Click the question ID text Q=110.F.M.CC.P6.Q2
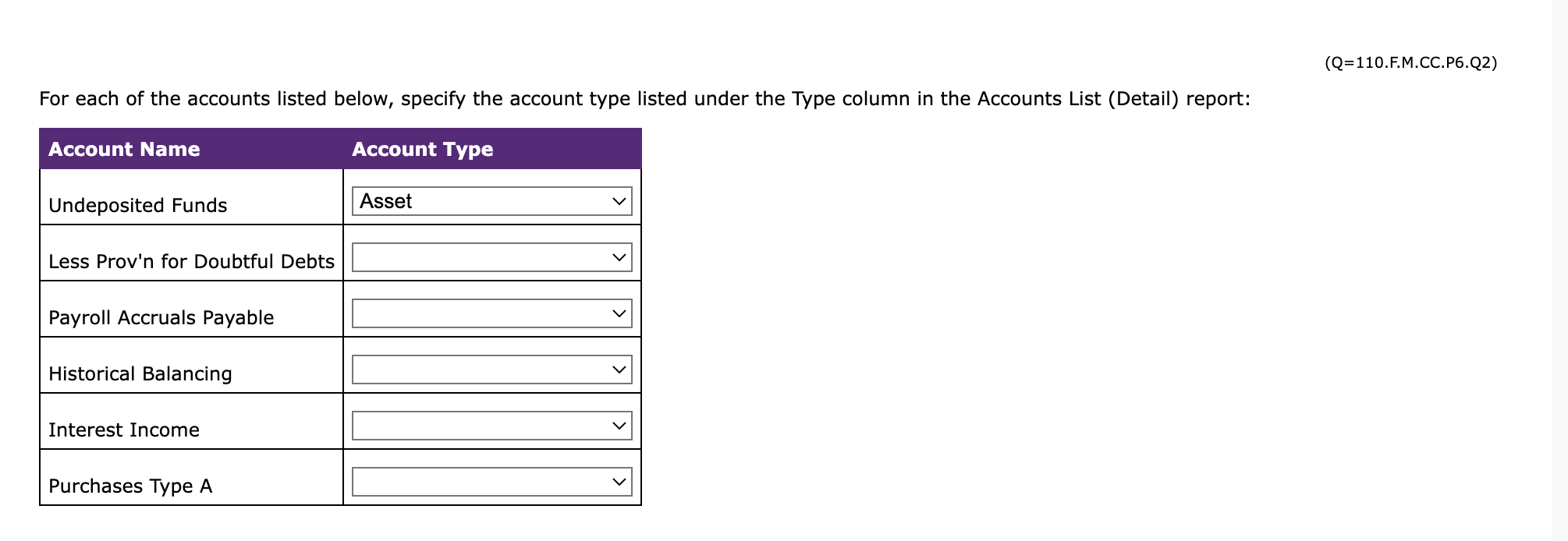 [x=1410, y=62]
